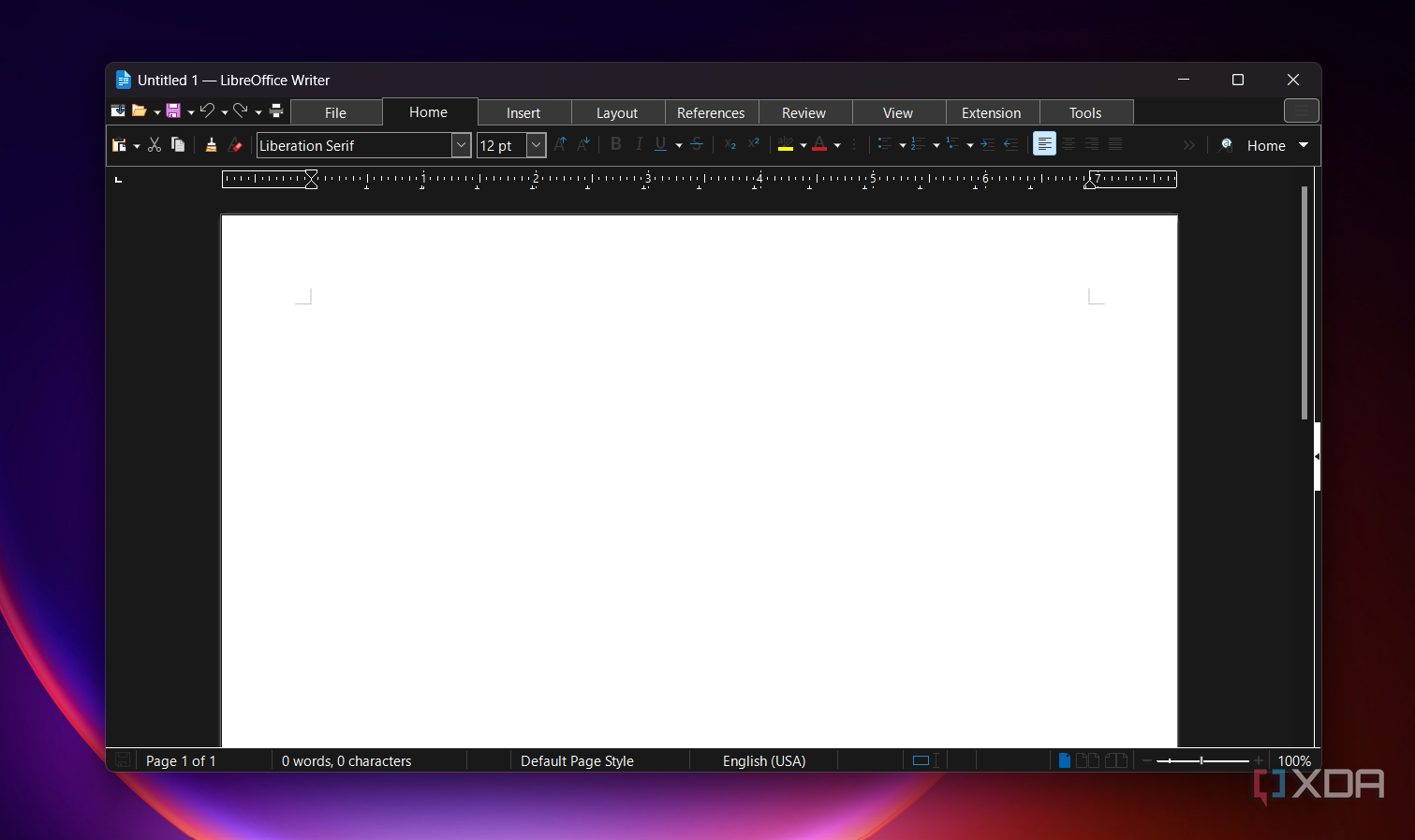Viewport: 1415px width, 840px height.
Task: Toggle Bold formatting
Action: point(615,144)
